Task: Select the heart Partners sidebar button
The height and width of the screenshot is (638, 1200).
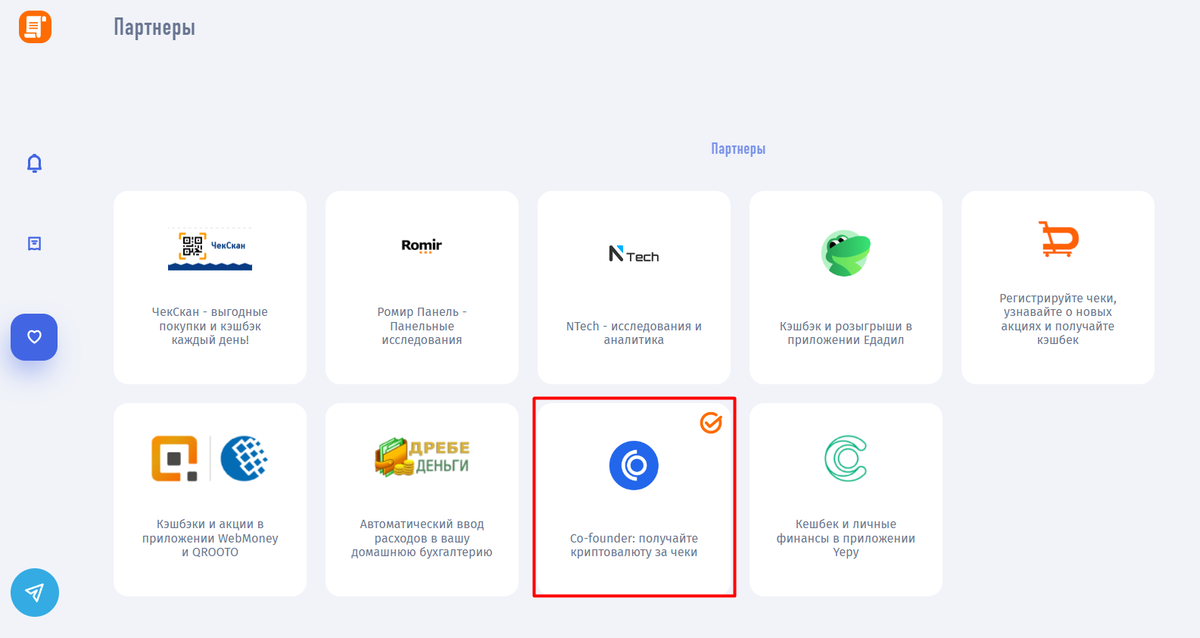Action: (34, 337)
